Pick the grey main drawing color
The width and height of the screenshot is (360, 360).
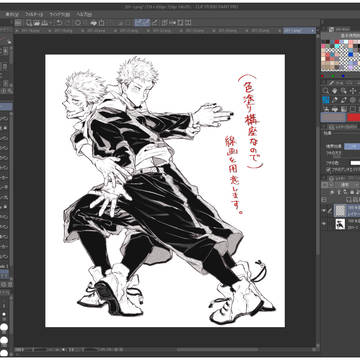click(333, 117)
